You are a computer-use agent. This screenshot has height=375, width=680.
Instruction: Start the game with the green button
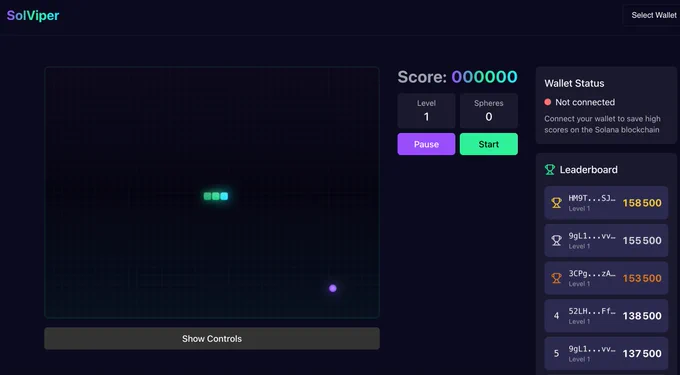point(489,144)
